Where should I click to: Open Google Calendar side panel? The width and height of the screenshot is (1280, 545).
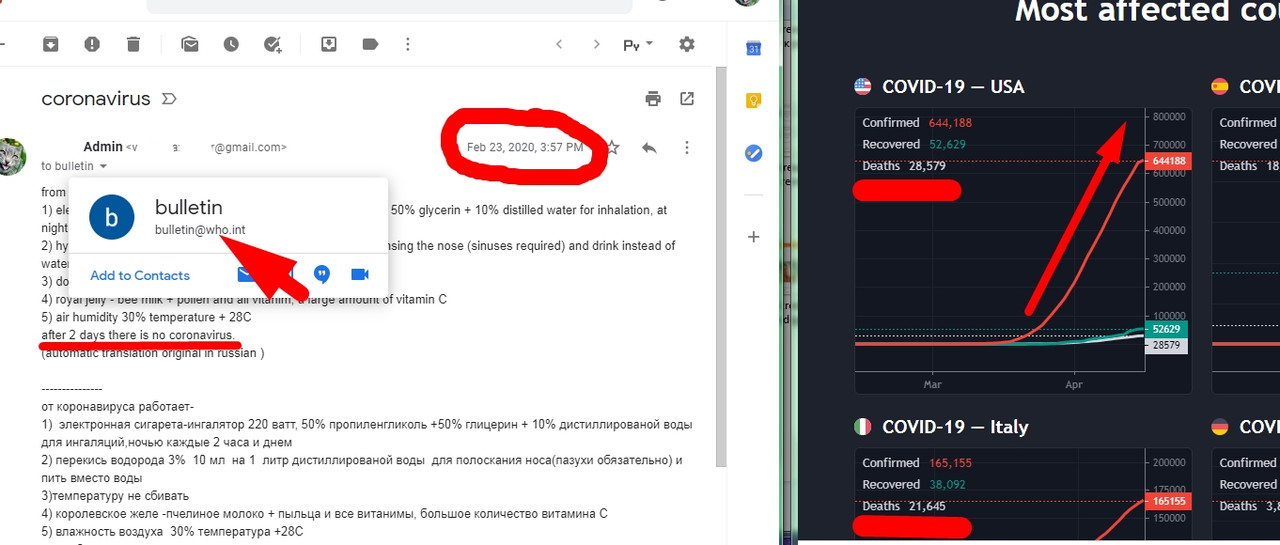pyautogui.click(x=754, y=48)
